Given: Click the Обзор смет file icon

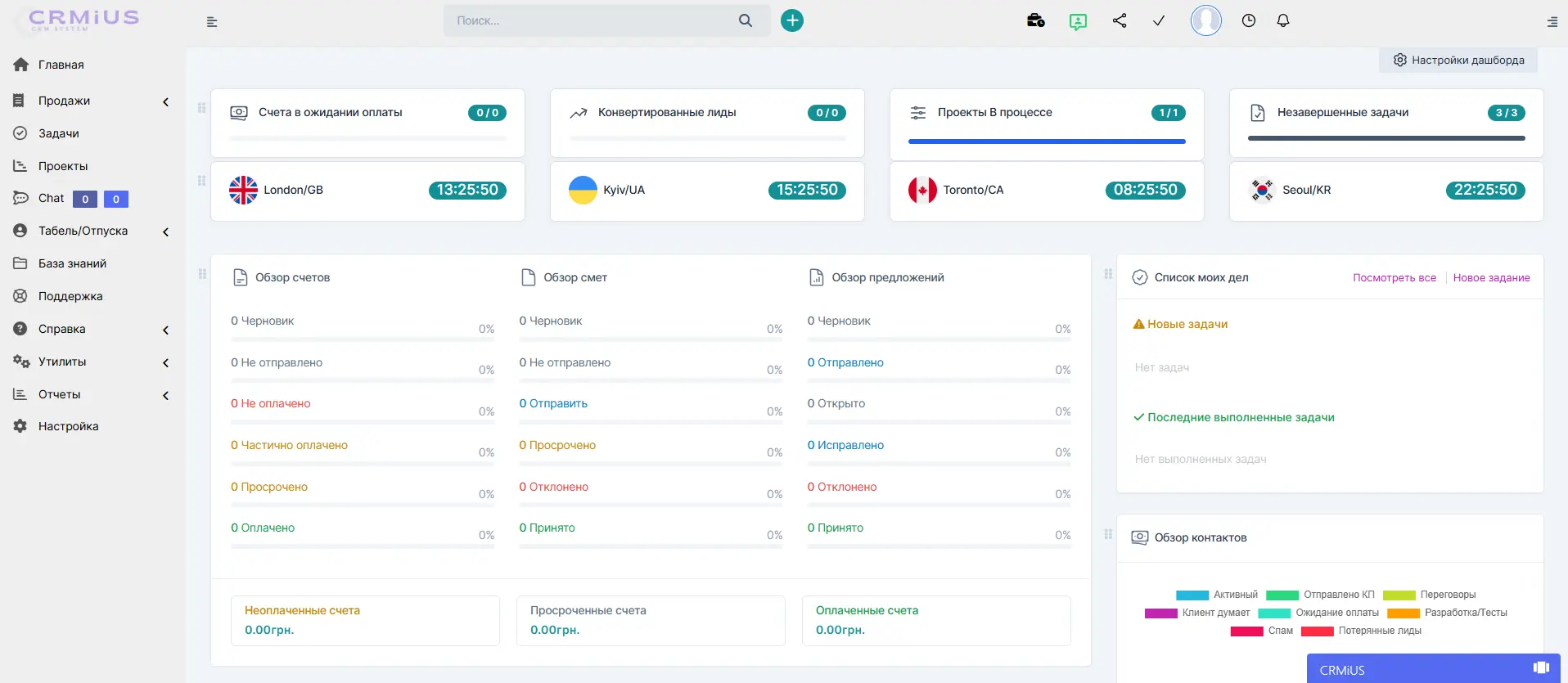Looking at the screenshot, I should (x=529, y=277).
